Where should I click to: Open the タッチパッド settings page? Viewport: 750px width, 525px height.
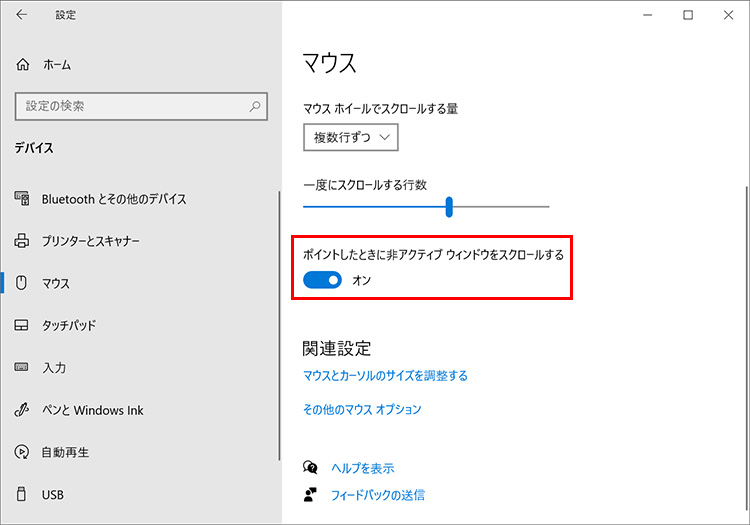68,326
